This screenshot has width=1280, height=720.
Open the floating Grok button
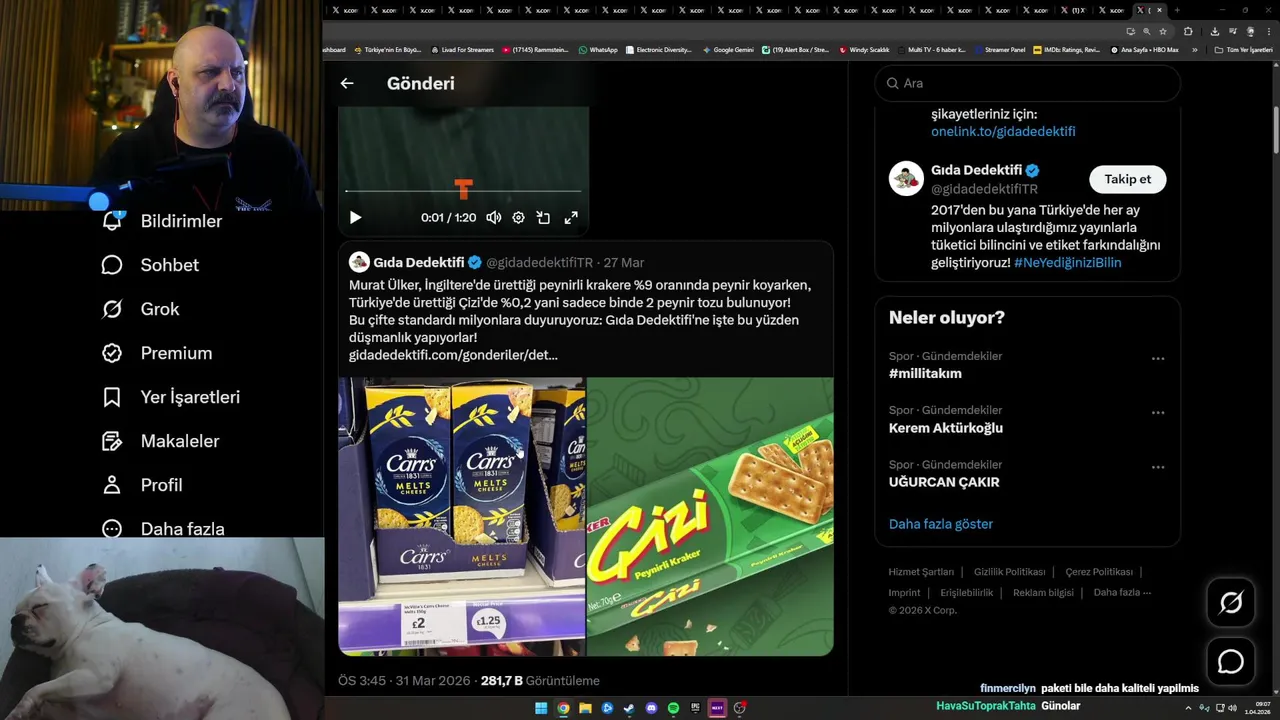coord(1231,602)
